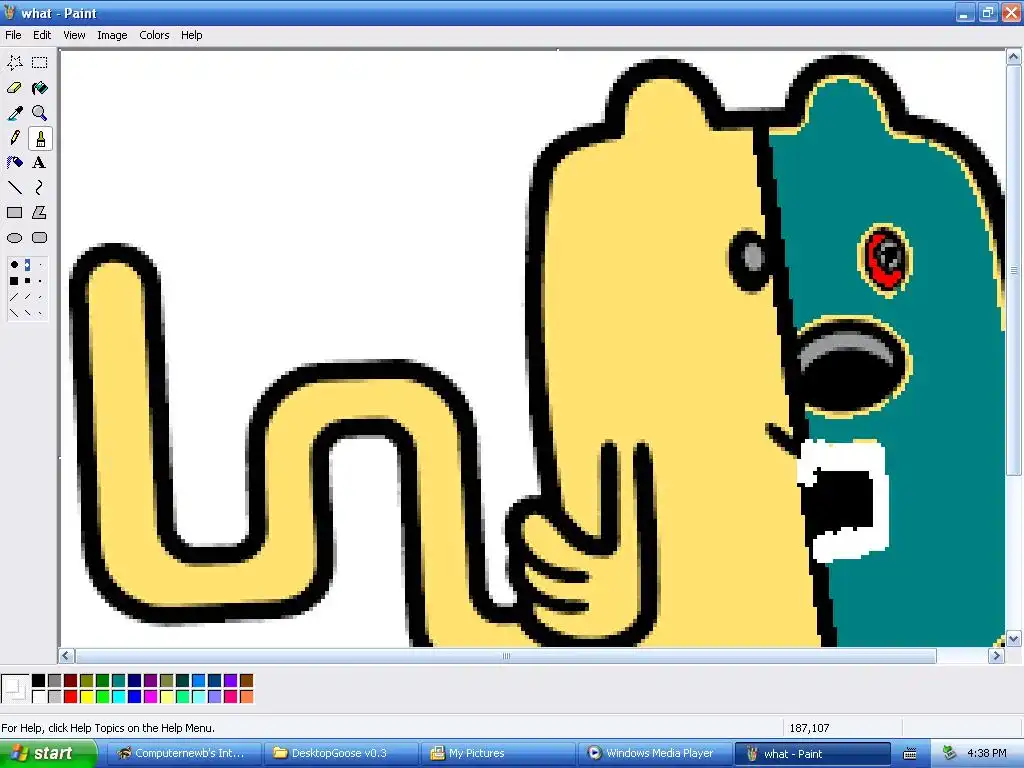Select the Polygon shape tool
This screenshot has width=1024, height=768.
40,213
